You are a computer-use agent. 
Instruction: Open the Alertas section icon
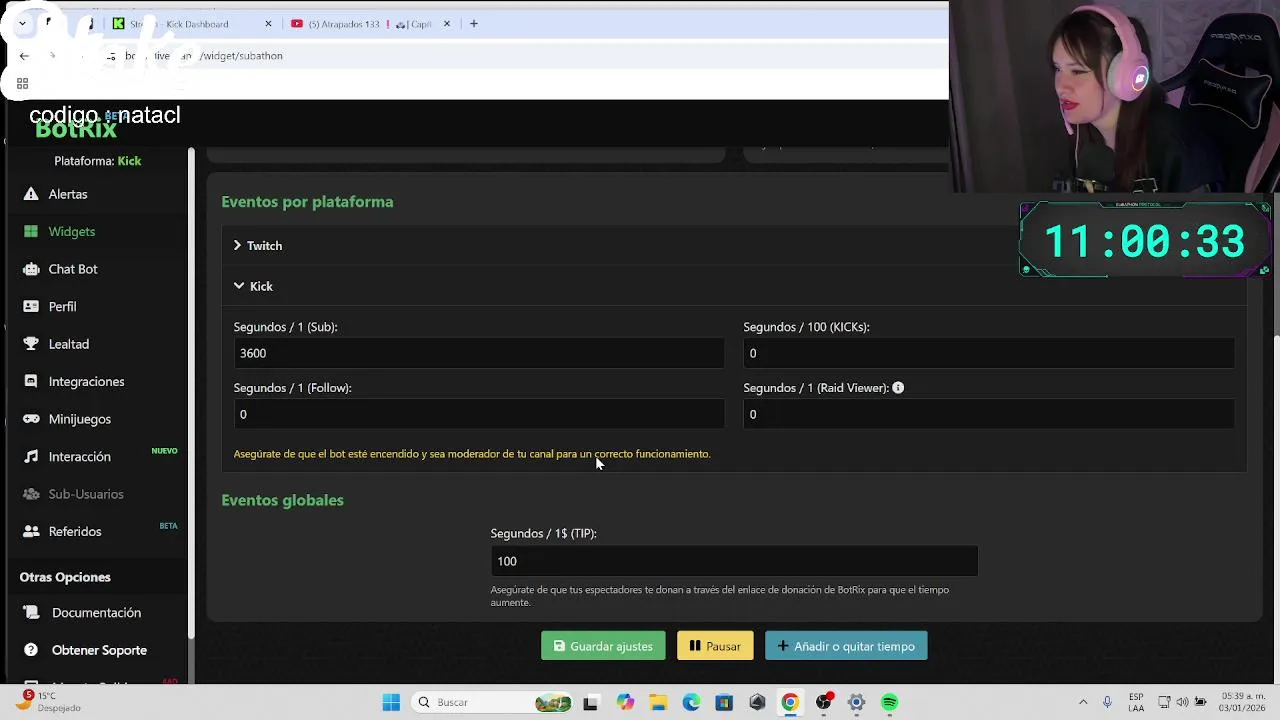[31, 194]
